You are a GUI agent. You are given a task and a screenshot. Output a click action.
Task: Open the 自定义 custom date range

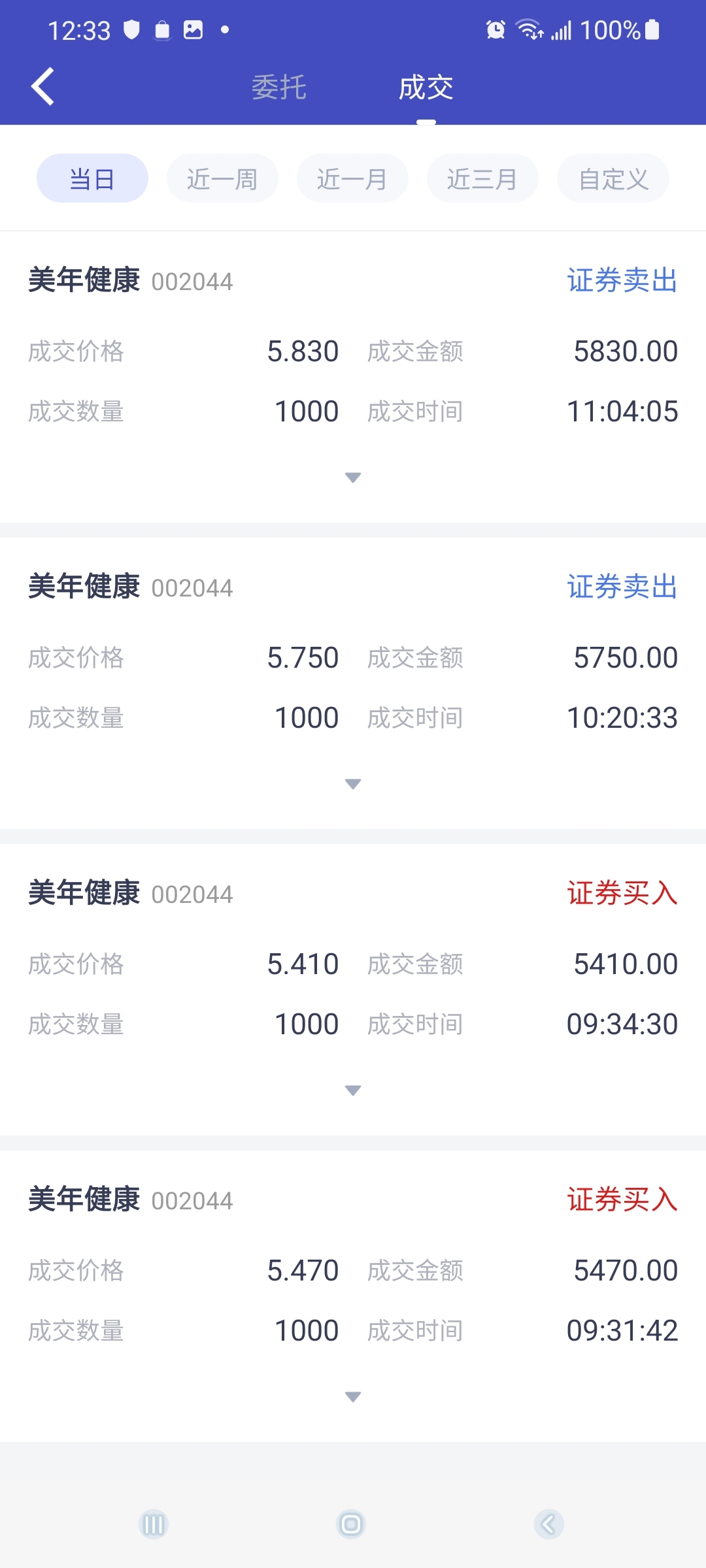pyautogui.click(x=613, y=178)
